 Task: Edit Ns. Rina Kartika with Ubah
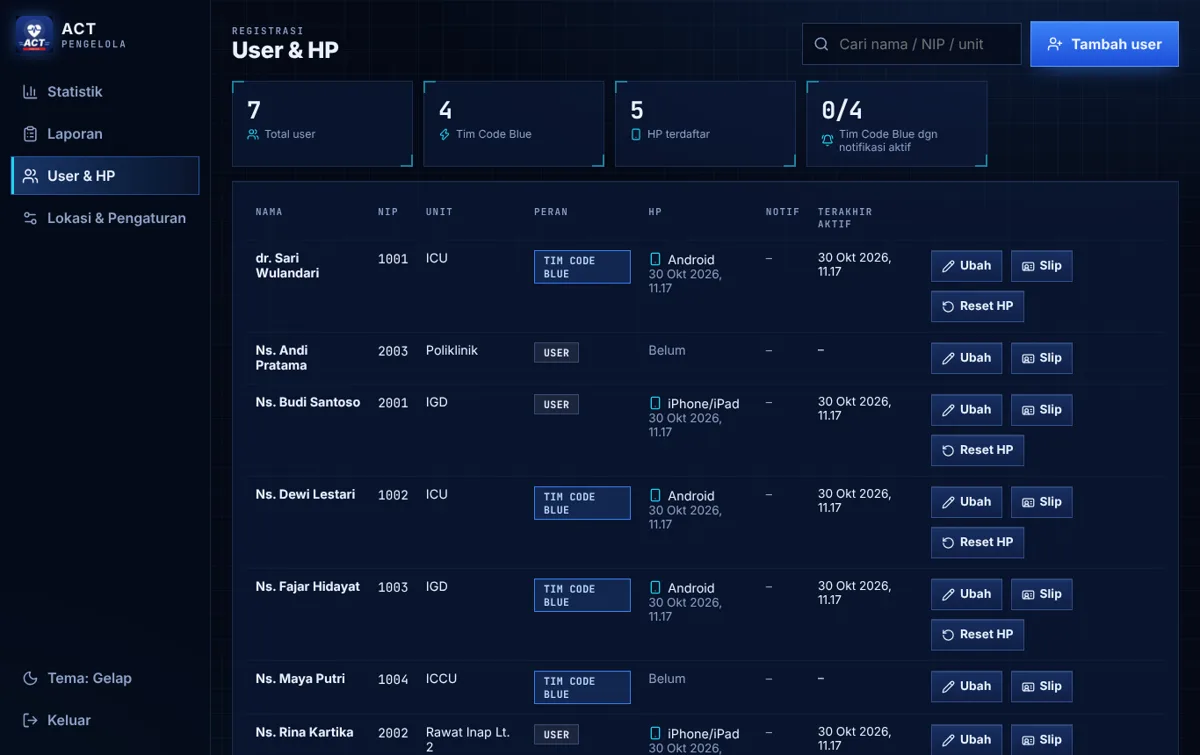coord(966,739)
